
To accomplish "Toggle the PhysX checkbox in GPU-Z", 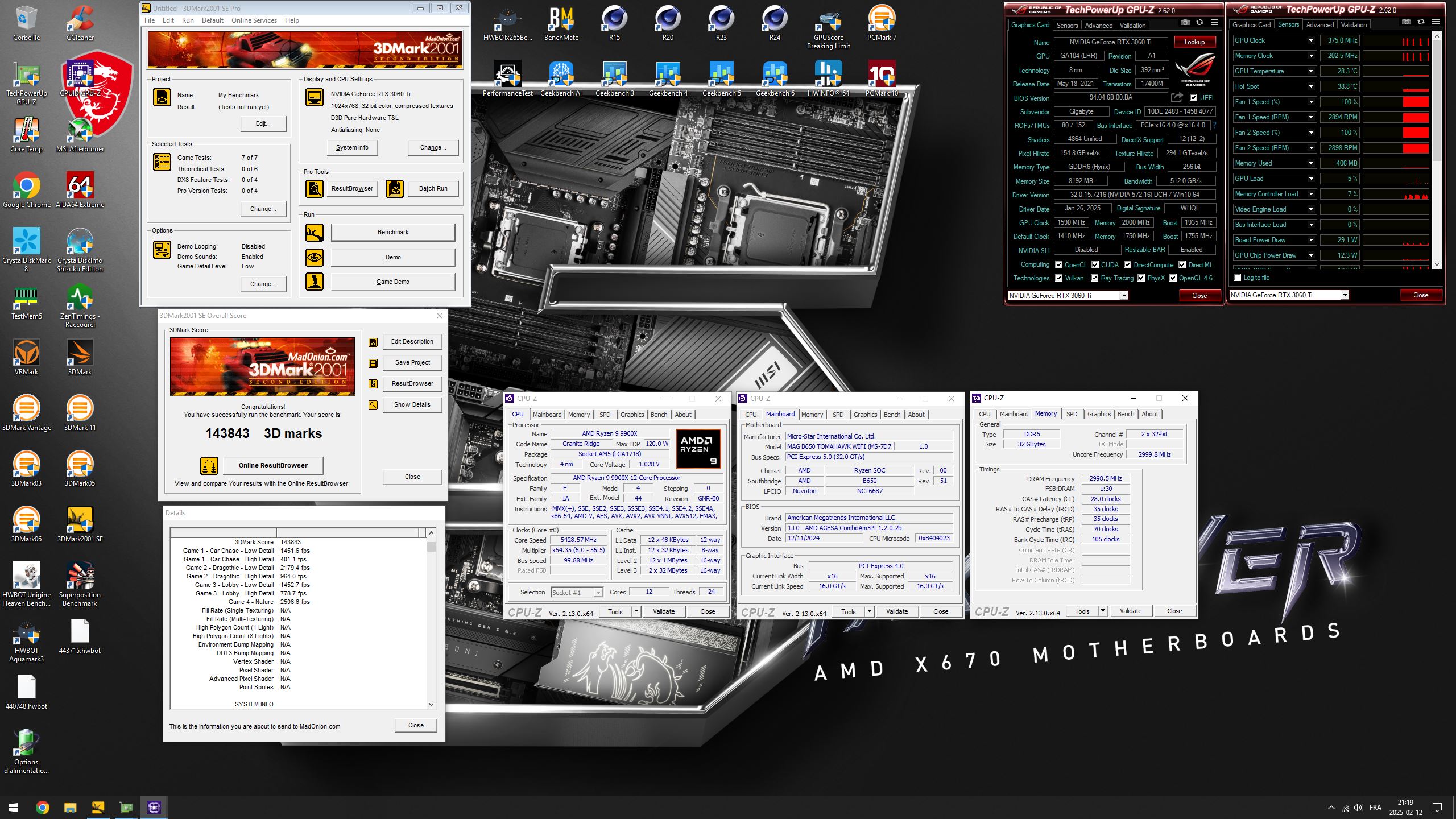I will [x=1141, y=278].
